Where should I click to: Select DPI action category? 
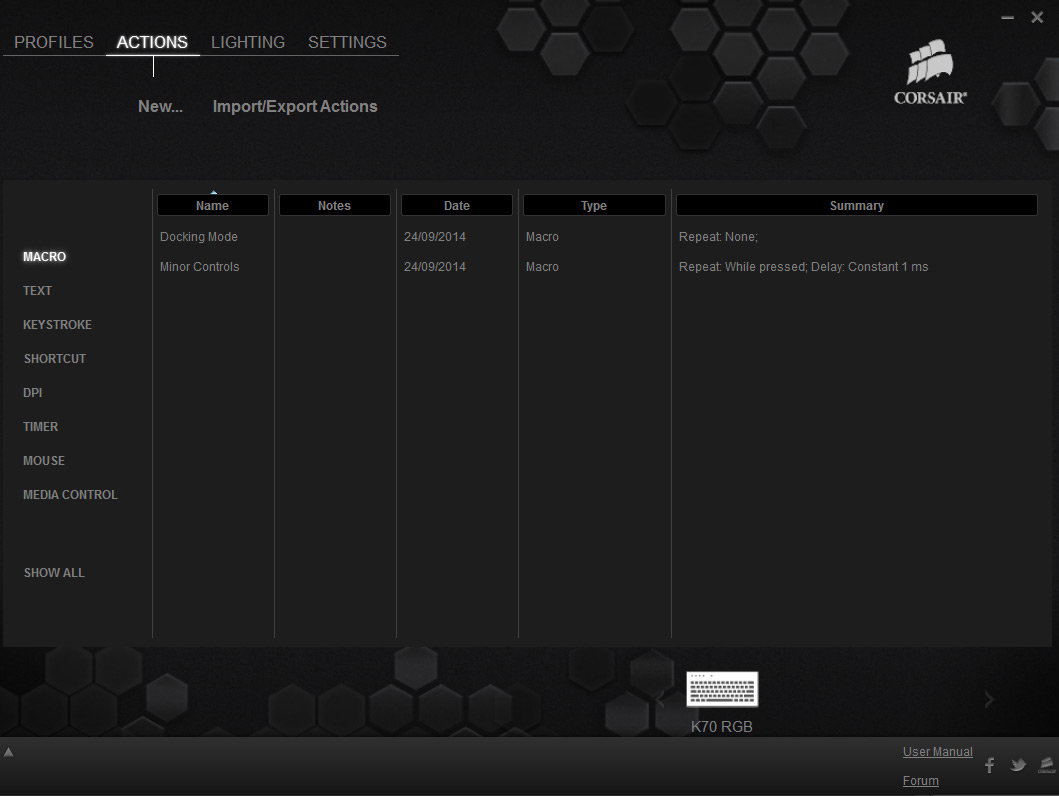point(32,392)
